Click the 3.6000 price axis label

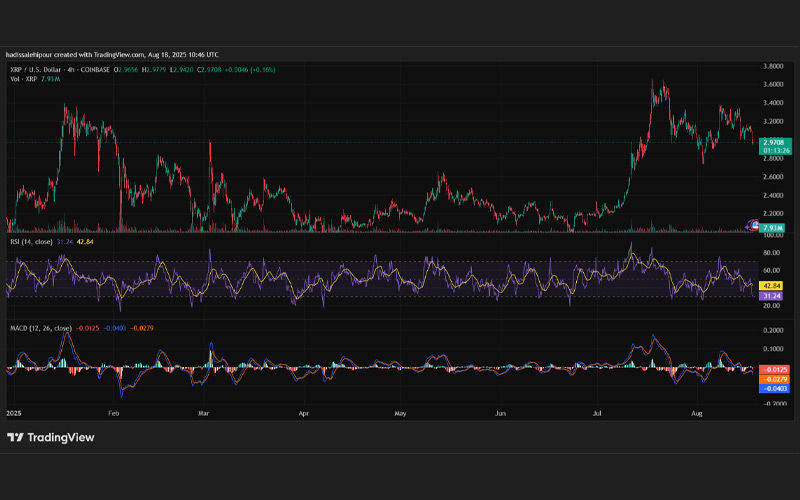(773, 85)
